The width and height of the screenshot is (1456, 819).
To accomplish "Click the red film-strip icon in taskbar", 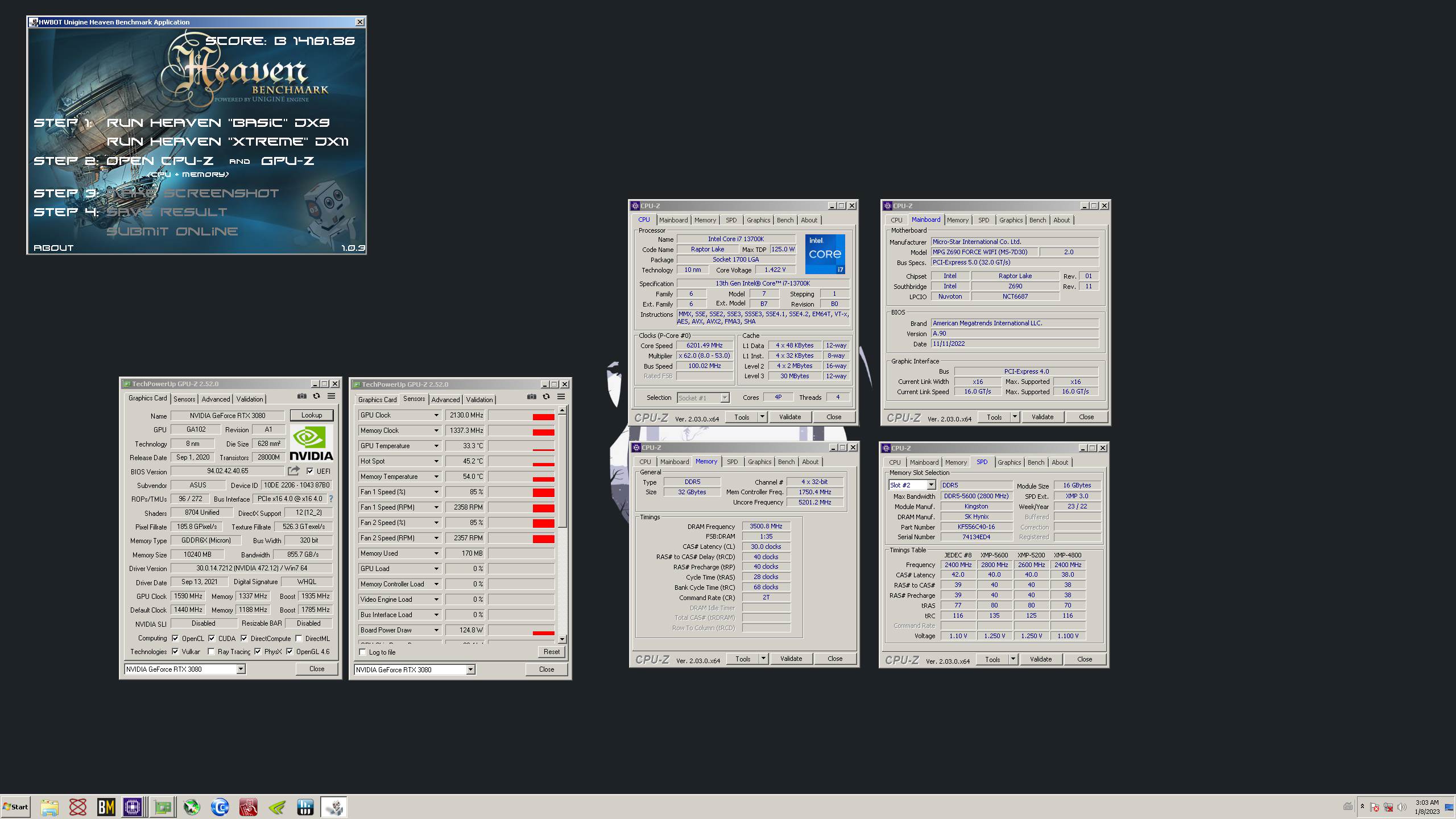I will [x=249, y=807].
